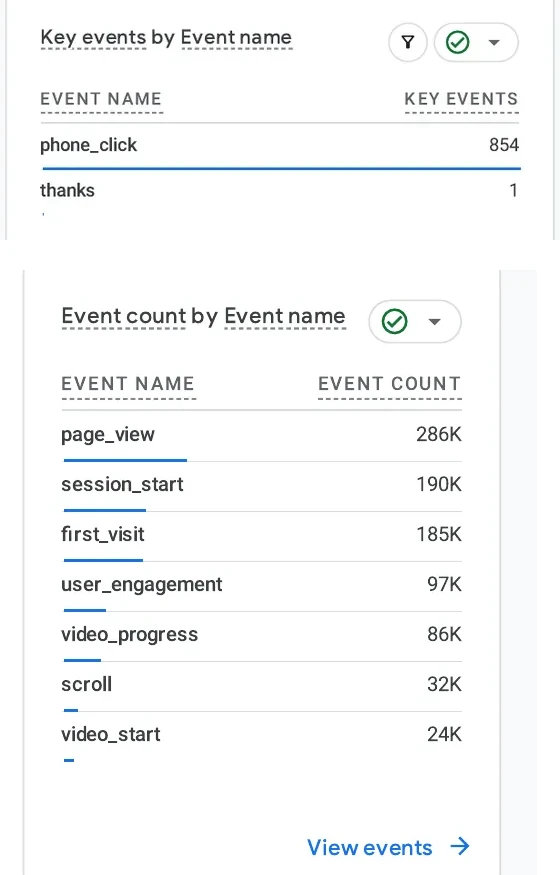The width and height of the screenshot is (560, 875).
Task: Click the View events link
Action: pyautogui.click(x=370, y=848)
